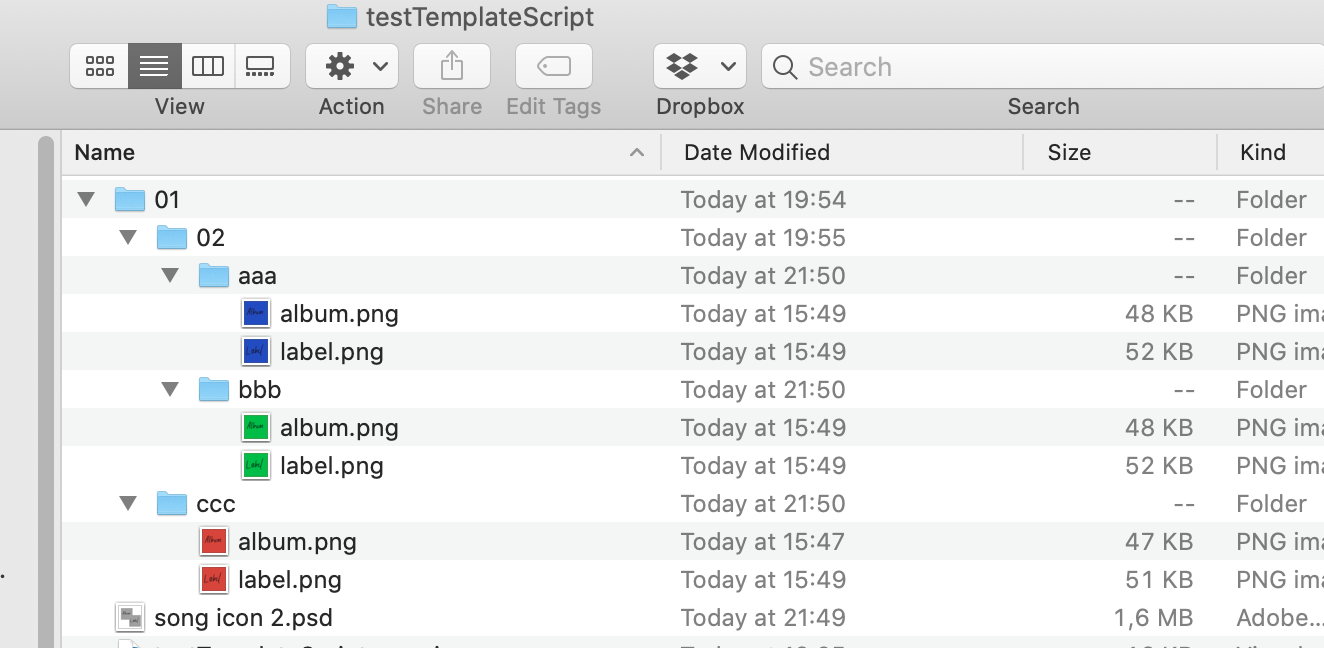Viewport: 1324px width, 648px height.
Task: Switch to gallery view mode
Action: tap(261, 67)
